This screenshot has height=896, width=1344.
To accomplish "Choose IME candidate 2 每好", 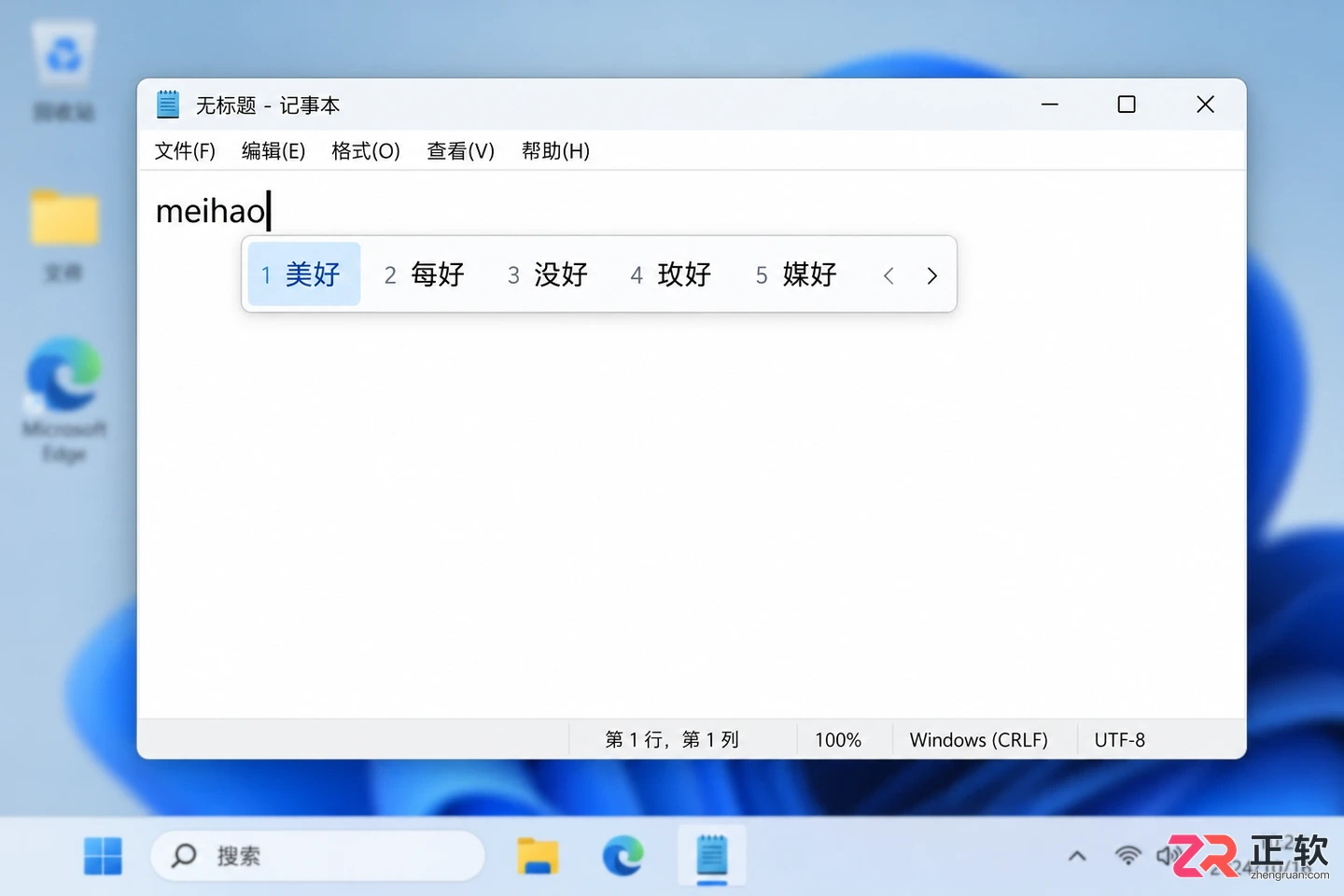I will [425, 274].
